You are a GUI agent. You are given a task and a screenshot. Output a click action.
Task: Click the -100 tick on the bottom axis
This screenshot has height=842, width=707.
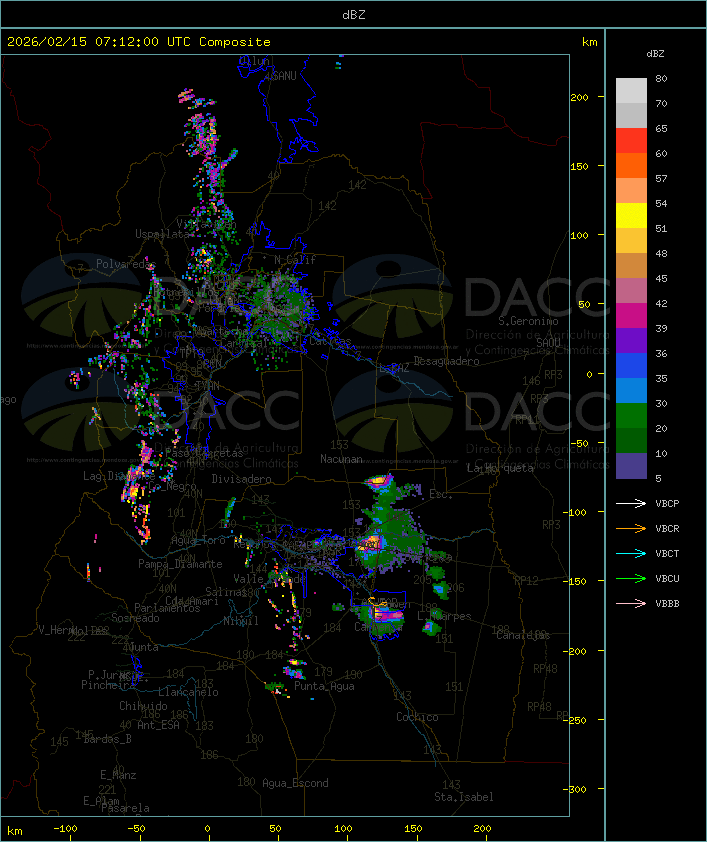(x=65, y=829)
